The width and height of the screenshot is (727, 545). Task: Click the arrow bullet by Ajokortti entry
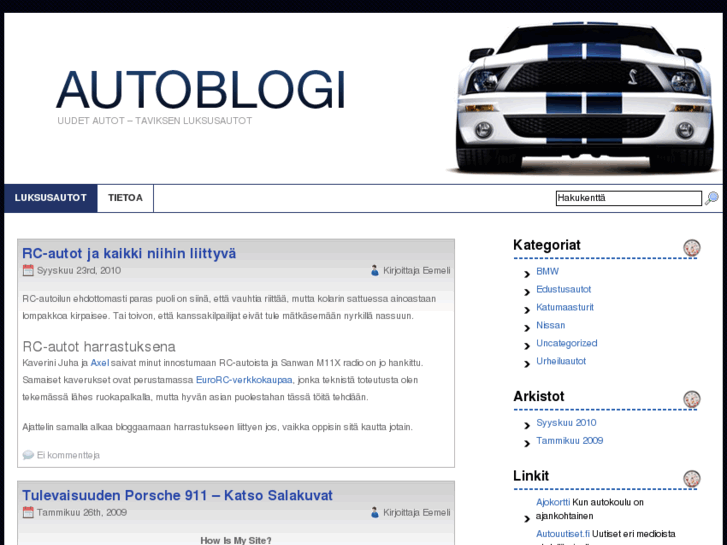(527, 519)
